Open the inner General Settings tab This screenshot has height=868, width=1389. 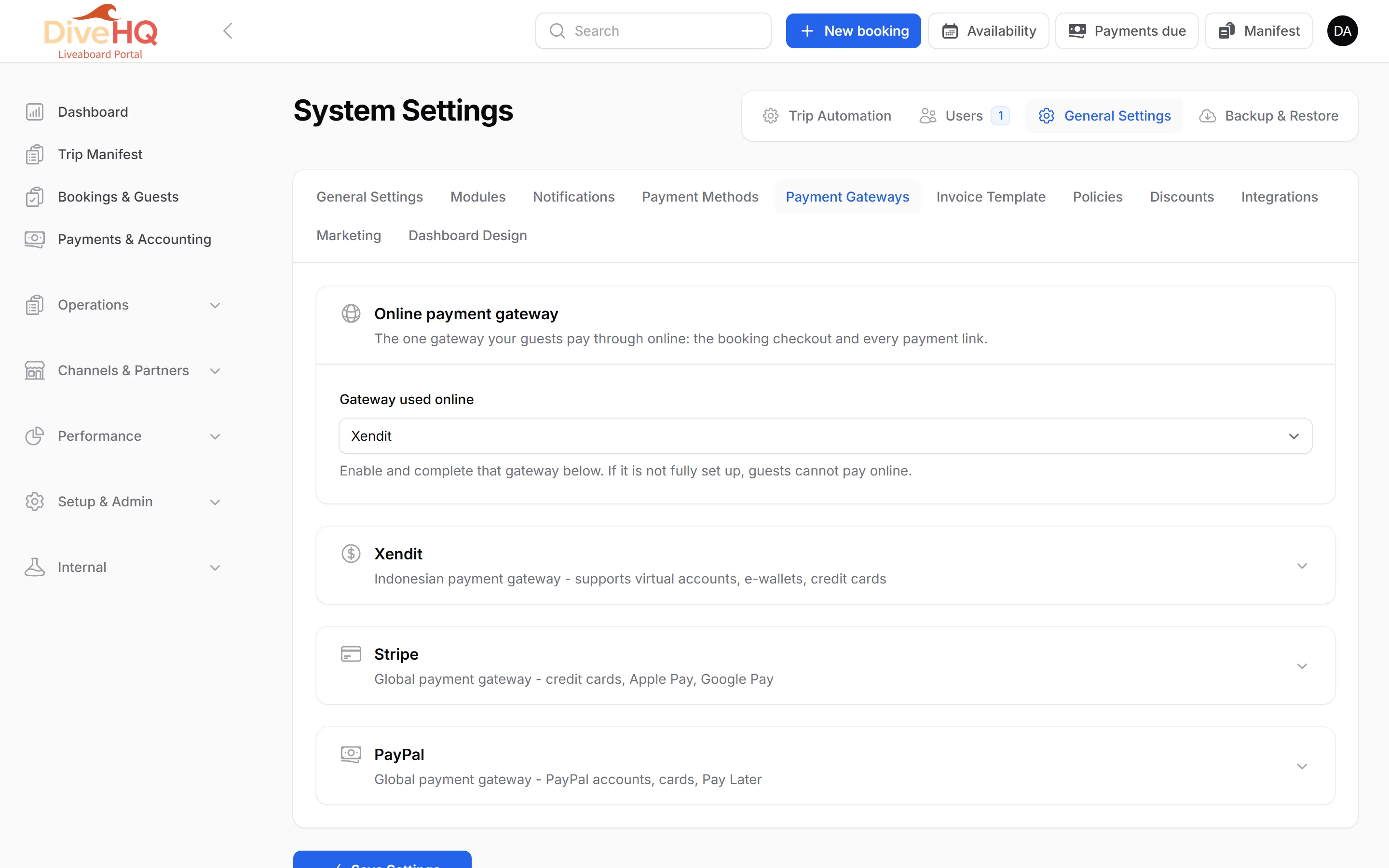[369, 197]
